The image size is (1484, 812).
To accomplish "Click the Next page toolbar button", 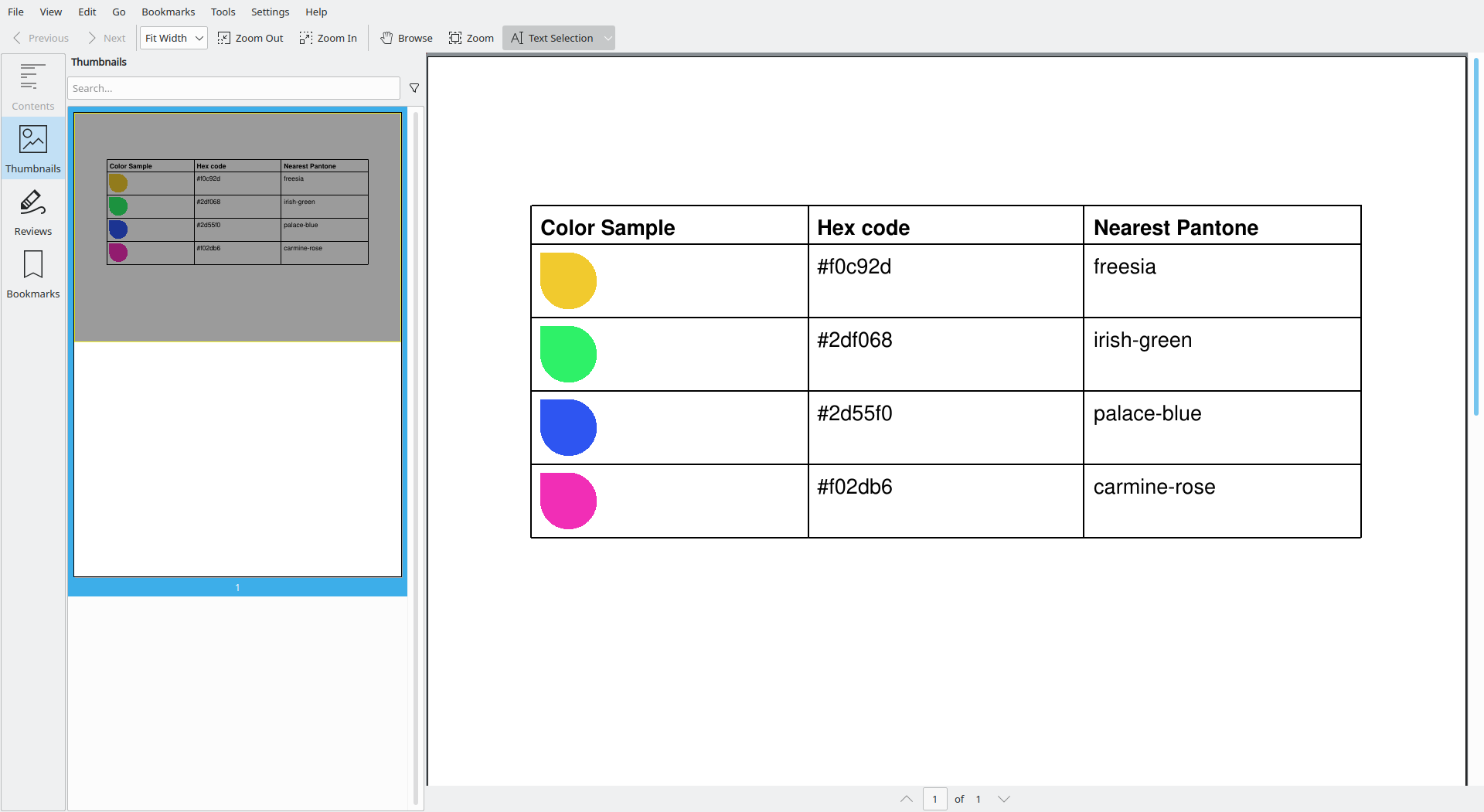I will click(x=107, y=38).
